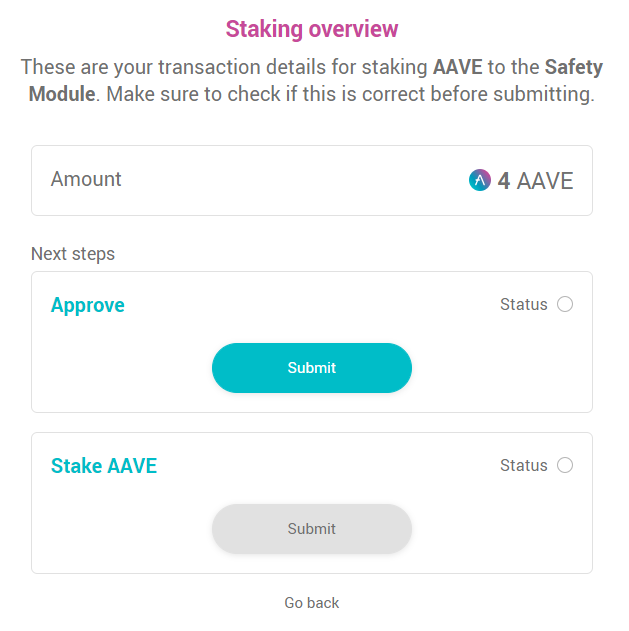Click the bold AAVE word in description
The image size is (629, 631).
[x=458, y=67]
